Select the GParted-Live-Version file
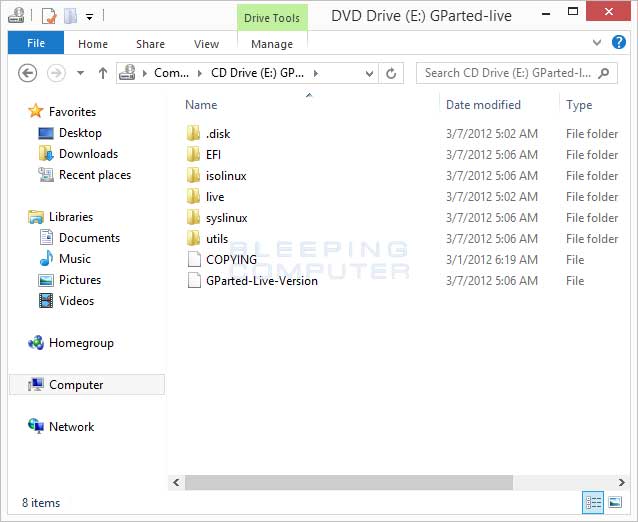Viewport: 638px width, 522px height. point(261,281)
